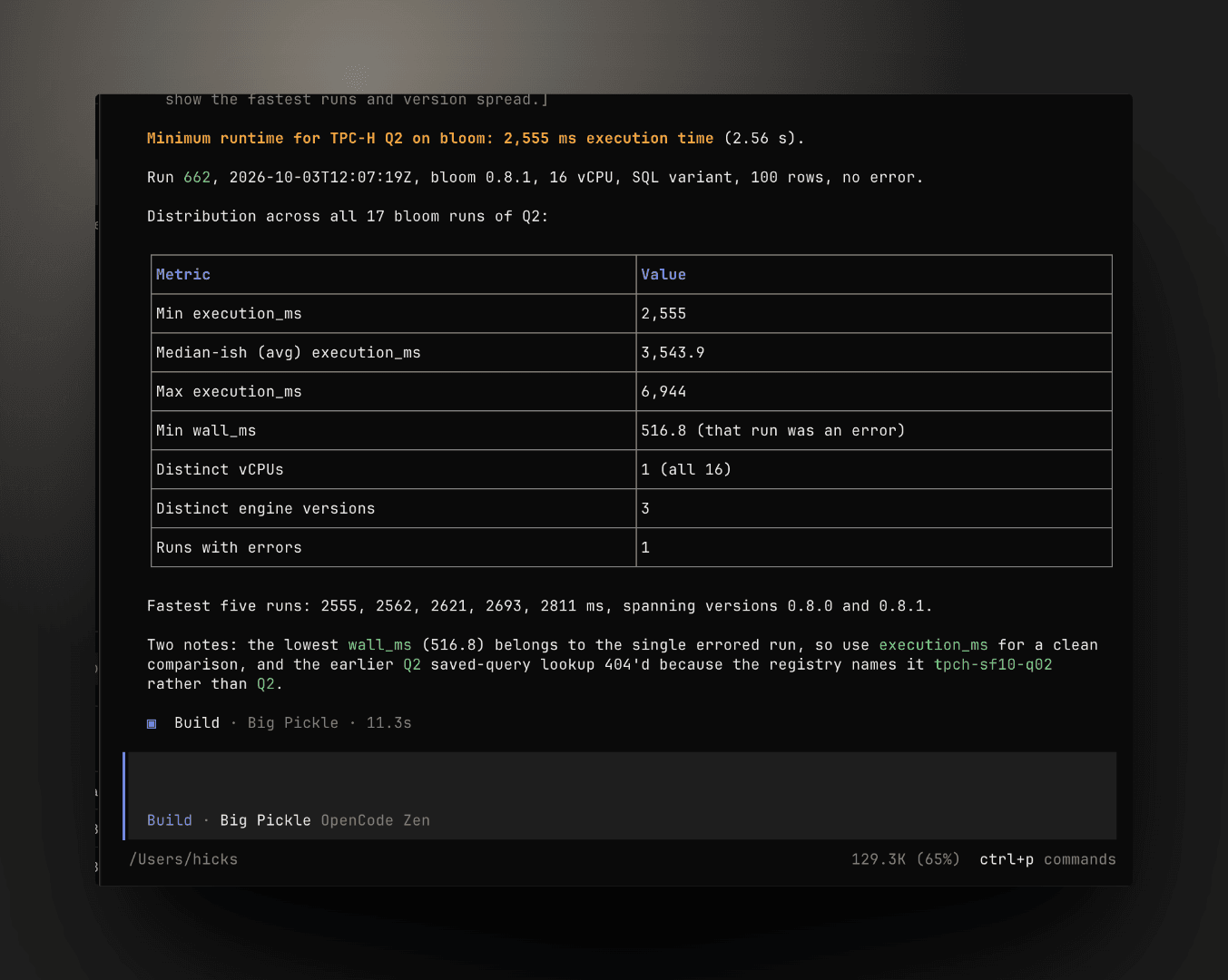This screenshot has width=1228, height=980.
Task: Click the 2,555 value cell
Action: click(x=874, y=314)
